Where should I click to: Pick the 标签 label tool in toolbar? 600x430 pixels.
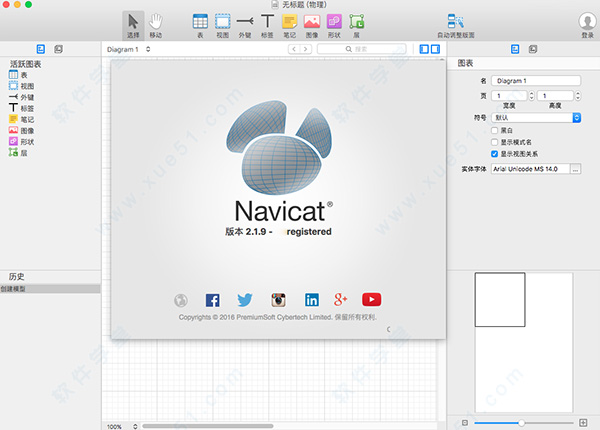267,25
